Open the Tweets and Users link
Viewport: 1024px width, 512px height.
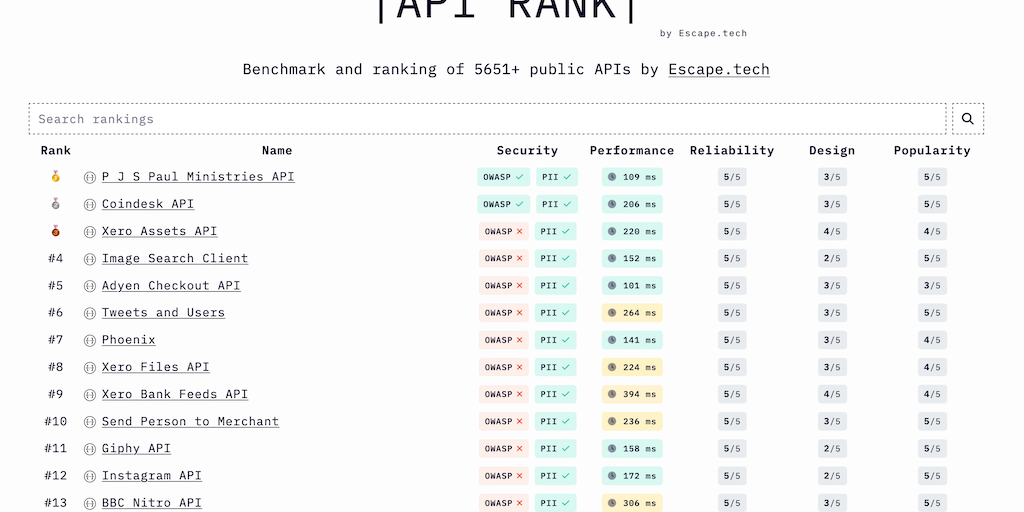click(163, 313)
